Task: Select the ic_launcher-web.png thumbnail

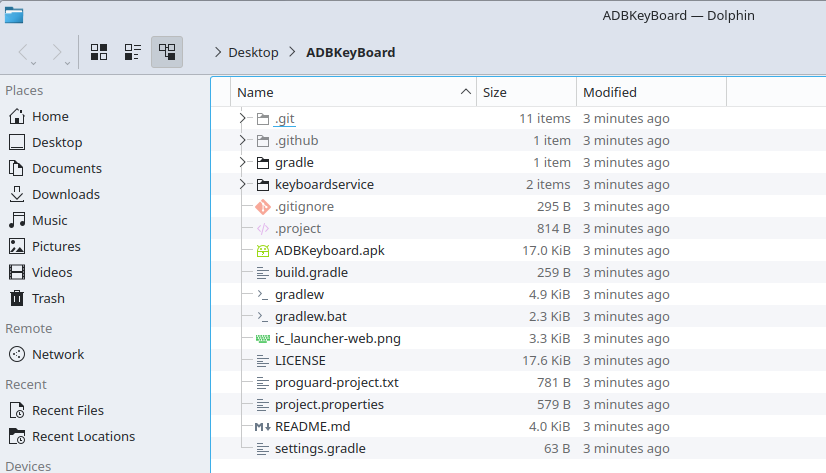Action: pos(263,339)
